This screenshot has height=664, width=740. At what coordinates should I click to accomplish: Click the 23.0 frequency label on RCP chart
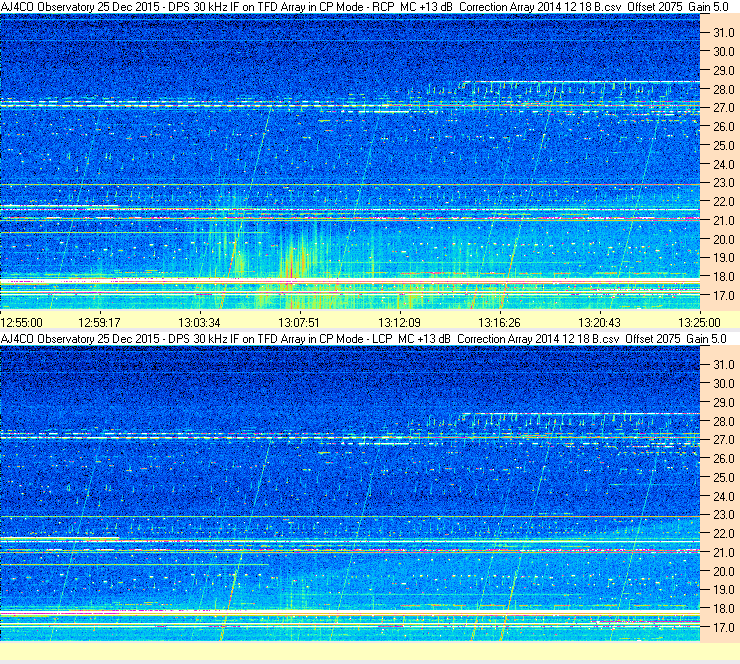coord(723,183)
